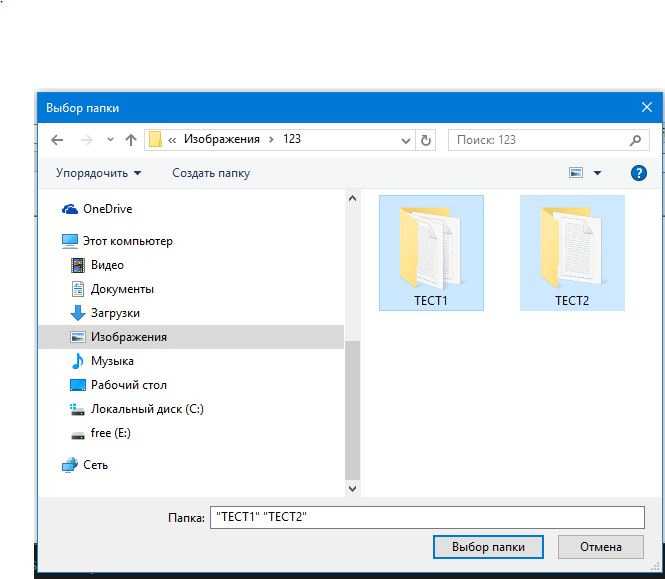This screenshot has height=579, width=665.
Task: Close the Выбор папки dialog
Action: (x=647, y=107)
